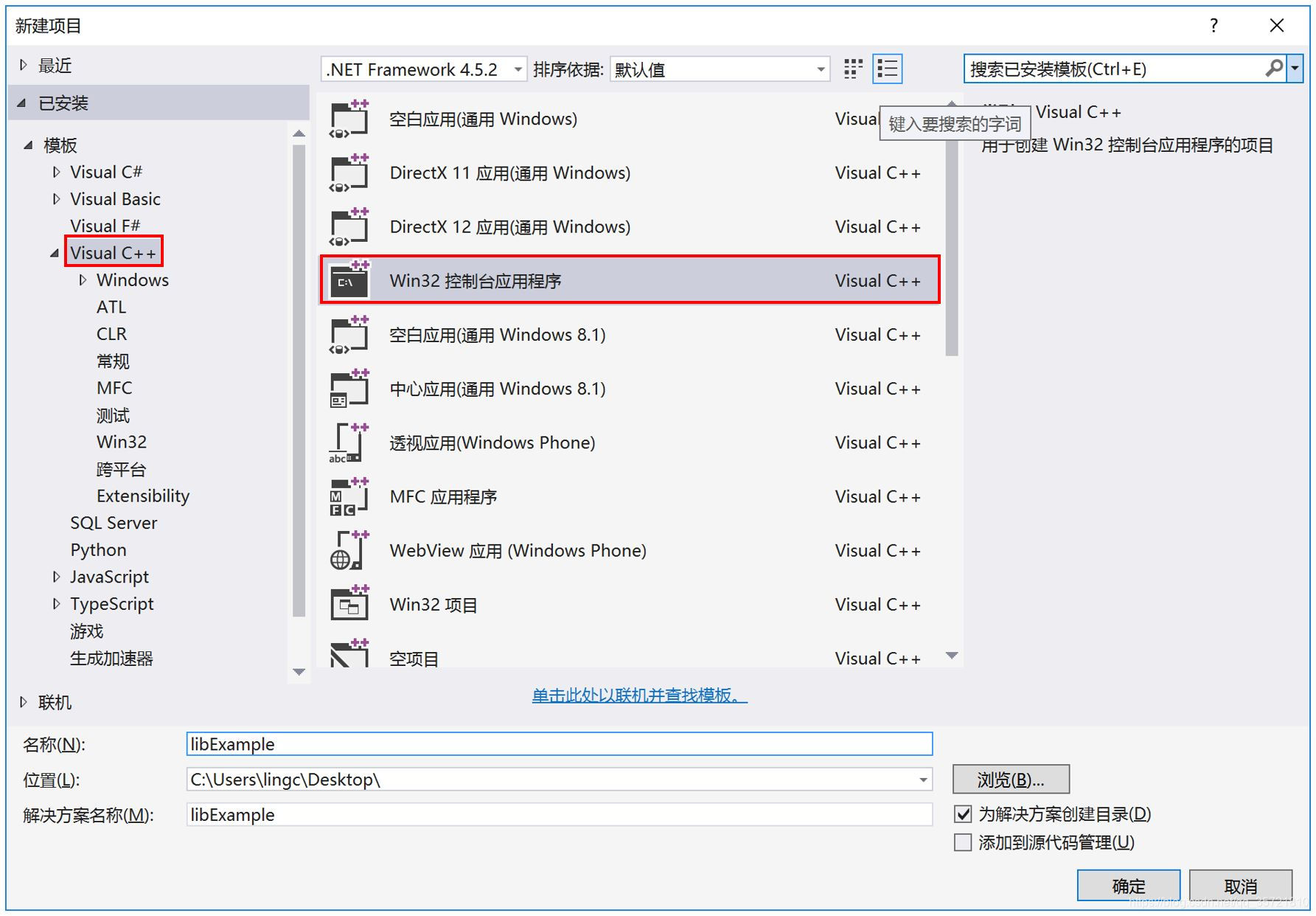Click the 取消 button

tap(1240, 885)
